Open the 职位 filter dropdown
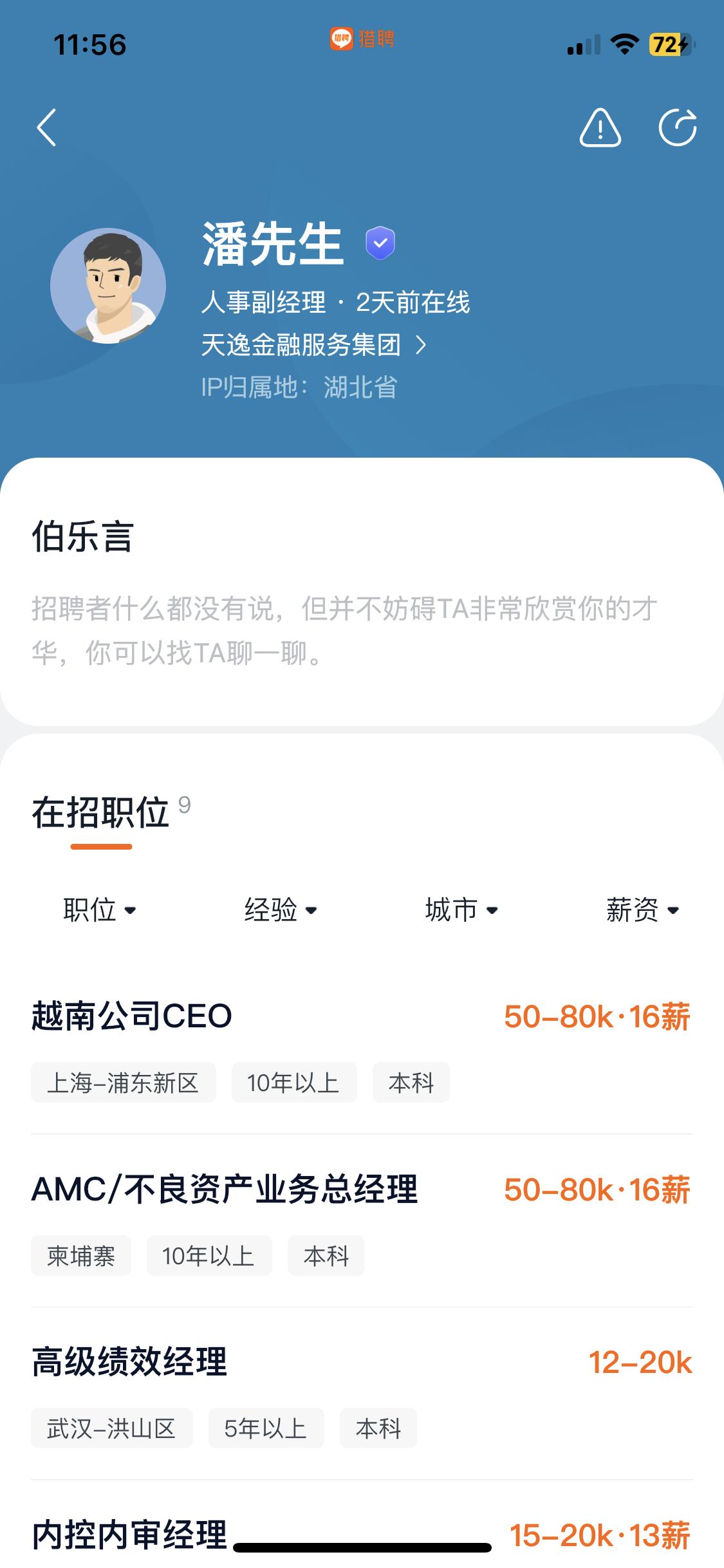Image resolution: width=724 pixels, height=1568 pixels. (100, 910)
